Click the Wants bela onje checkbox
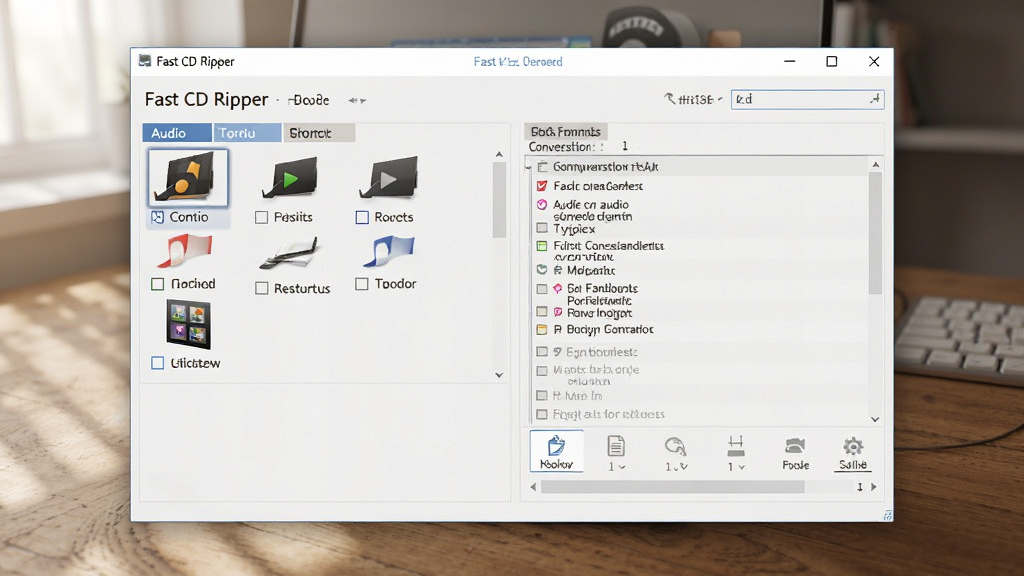 [x=541, y=371]
